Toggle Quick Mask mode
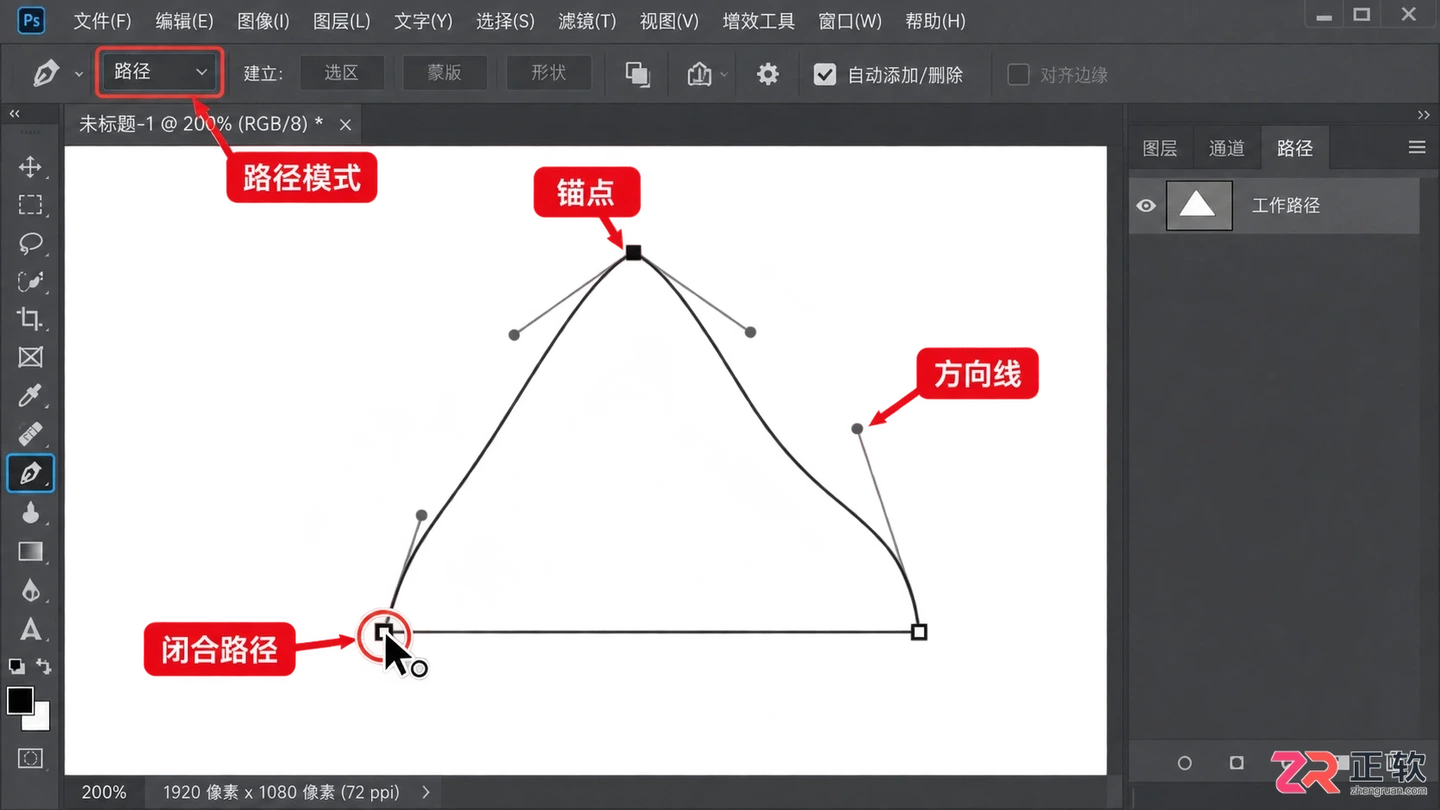This screenshot has height=810, width=1440. click(x=30, y=758)
